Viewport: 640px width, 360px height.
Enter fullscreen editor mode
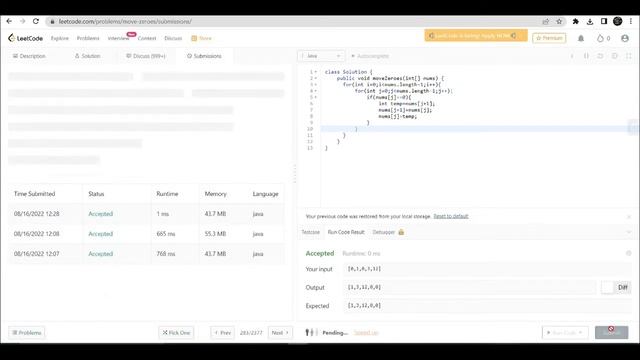[x=629, y=56]
